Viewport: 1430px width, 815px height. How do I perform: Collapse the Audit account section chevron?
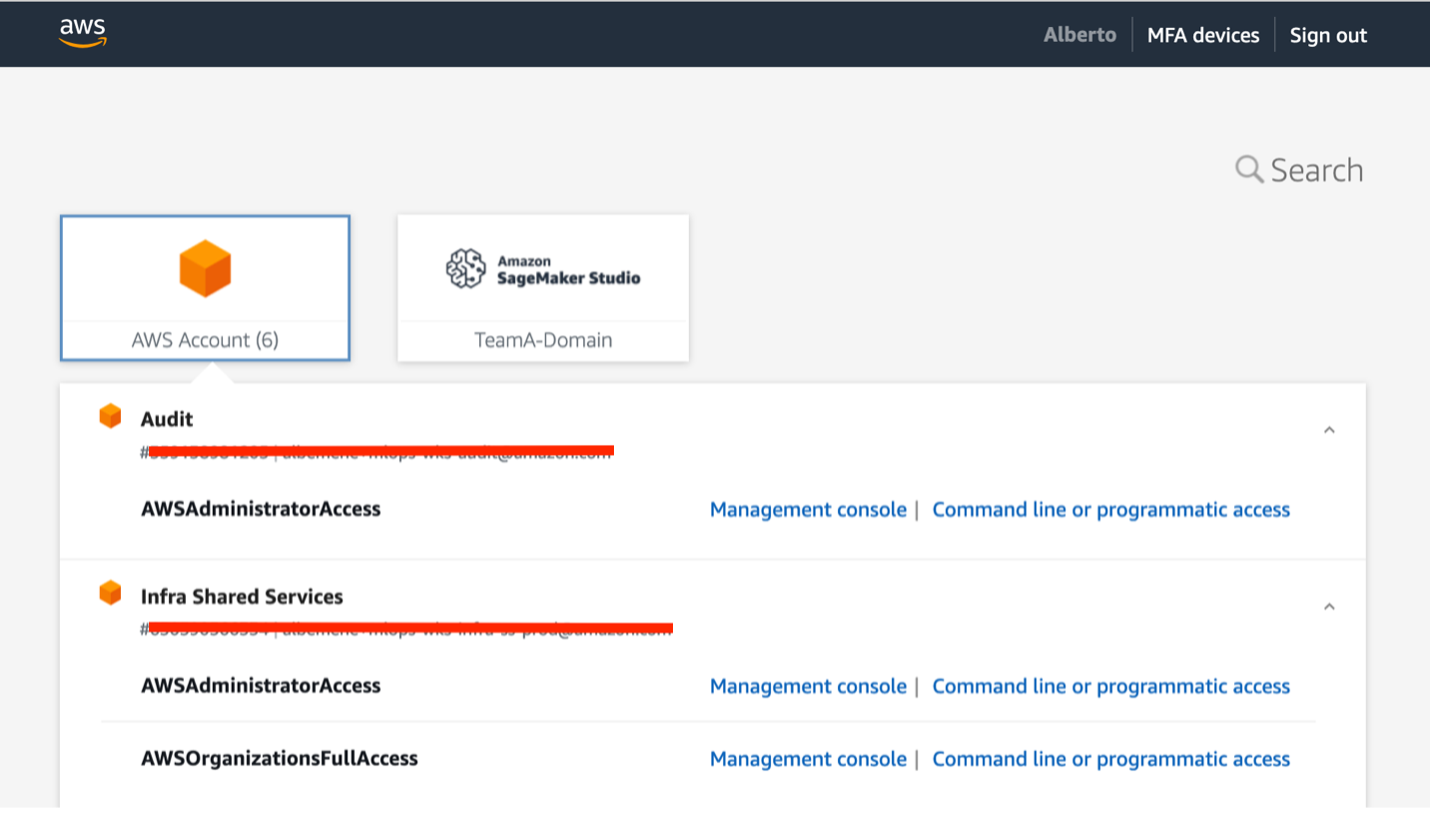1329,430
